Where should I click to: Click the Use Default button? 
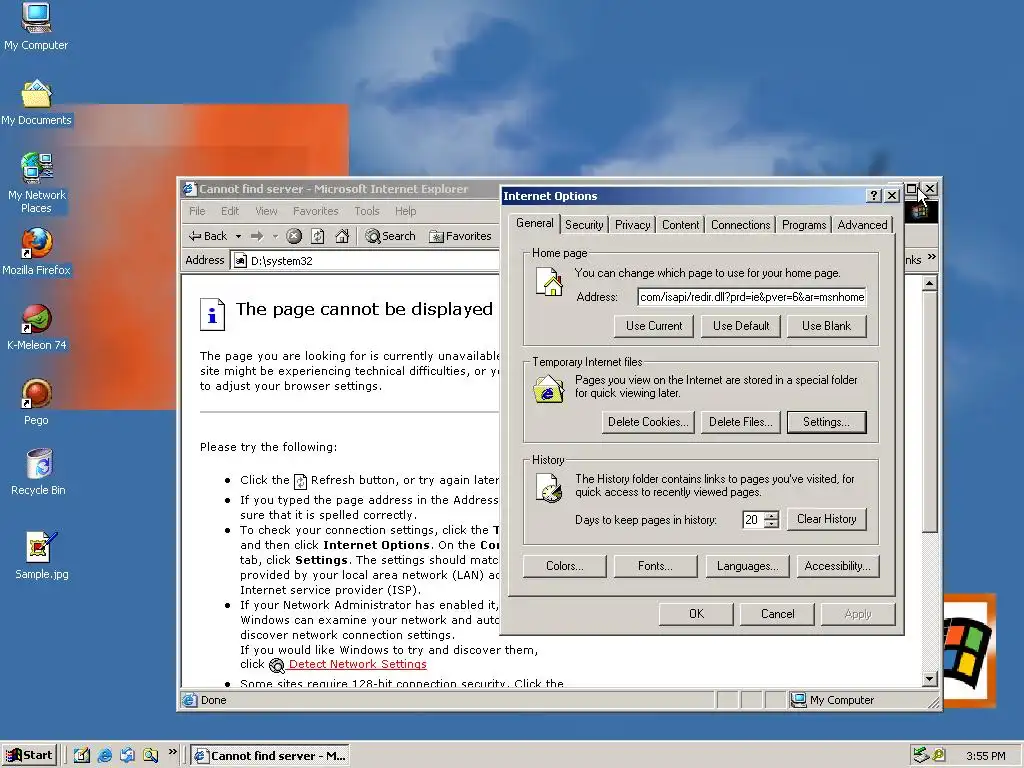(x=741, y=326)
